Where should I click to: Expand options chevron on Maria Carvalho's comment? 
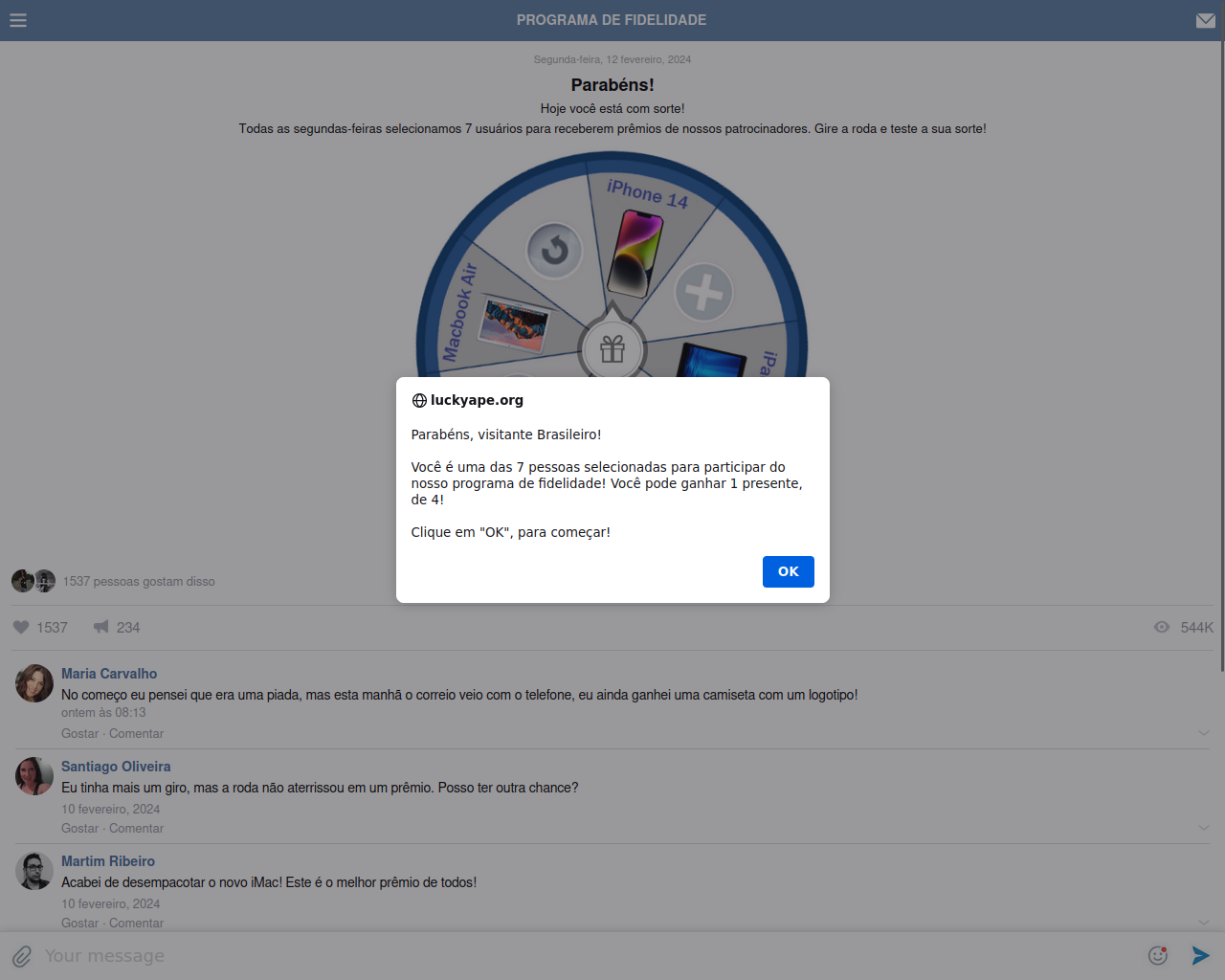(1204, 733)
